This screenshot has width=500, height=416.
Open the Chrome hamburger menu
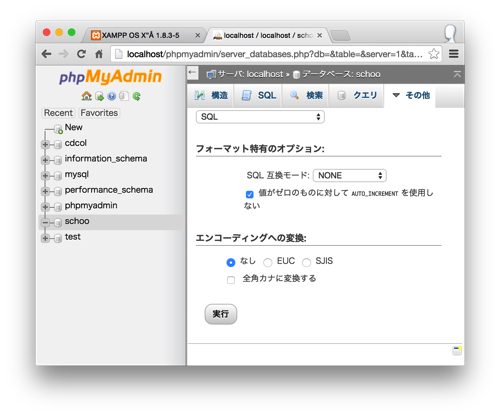(453, 54)
